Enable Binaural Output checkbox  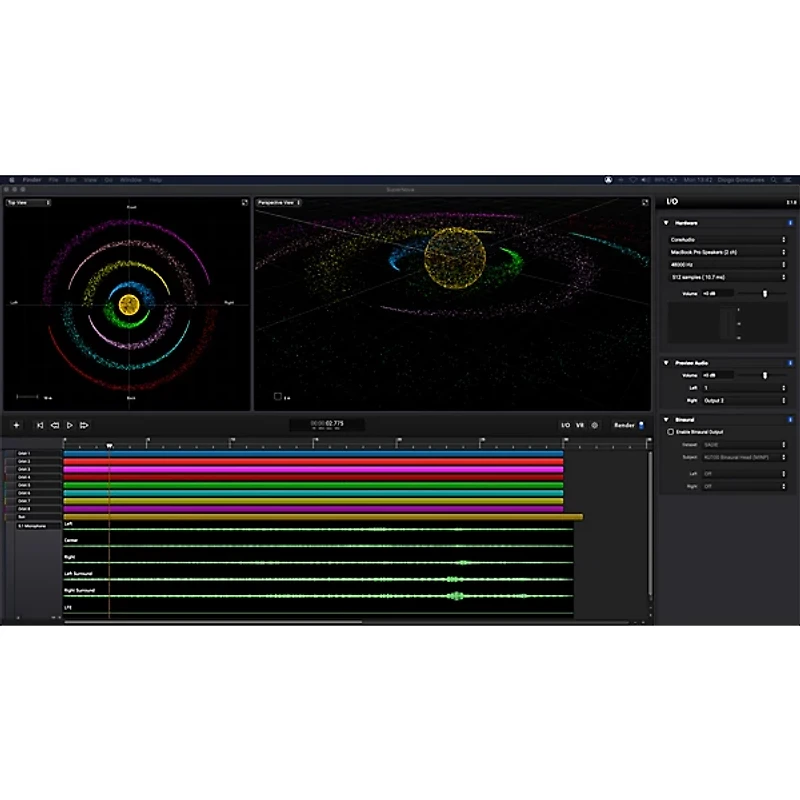[671, 431]
